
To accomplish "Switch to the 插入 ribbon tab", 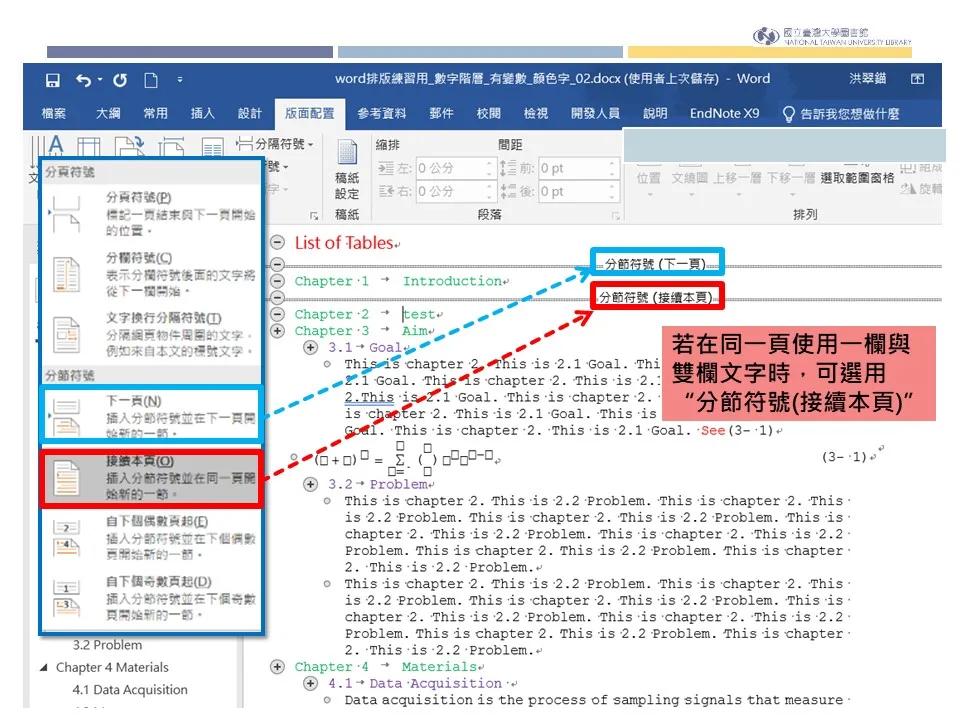I will pos(200,113).
